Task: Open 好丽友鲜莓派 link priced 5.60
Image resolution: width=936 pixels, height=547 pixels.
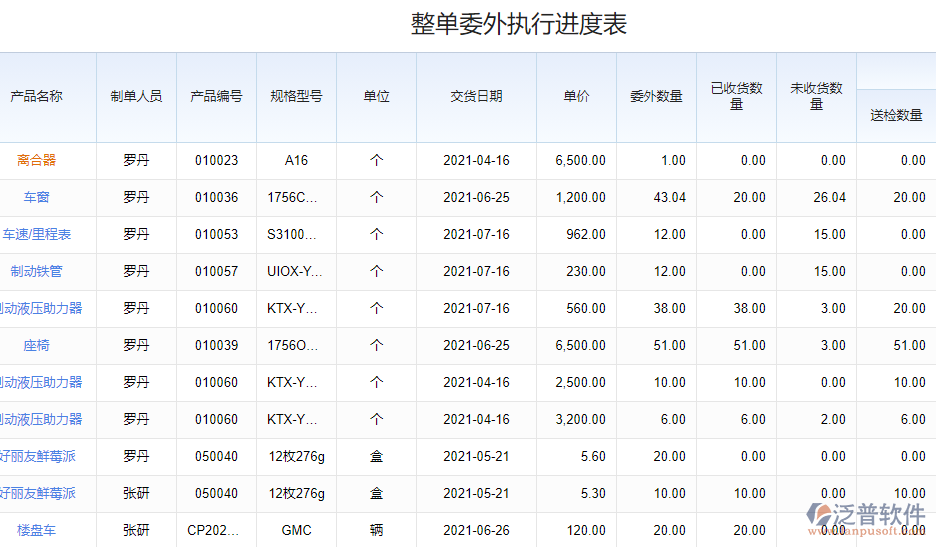Action: point(38,456)
